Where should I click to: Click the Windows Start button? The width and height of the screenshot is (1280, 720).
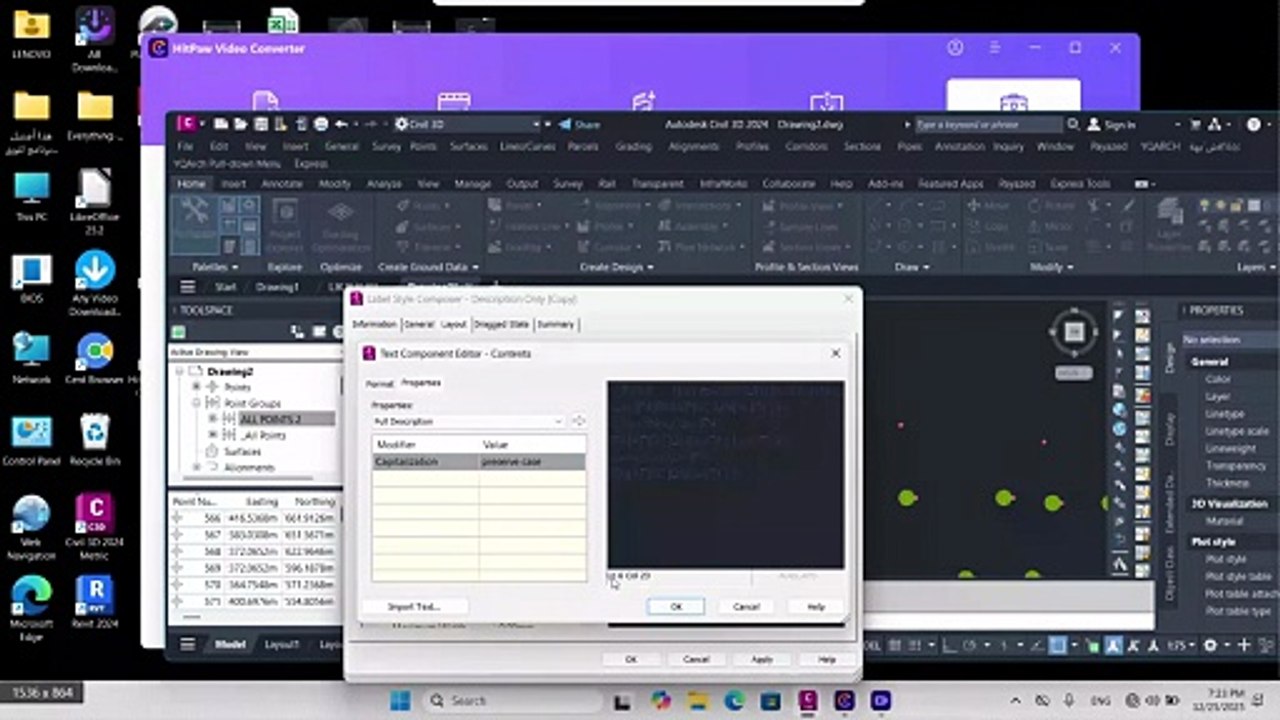tap(399, 700)
